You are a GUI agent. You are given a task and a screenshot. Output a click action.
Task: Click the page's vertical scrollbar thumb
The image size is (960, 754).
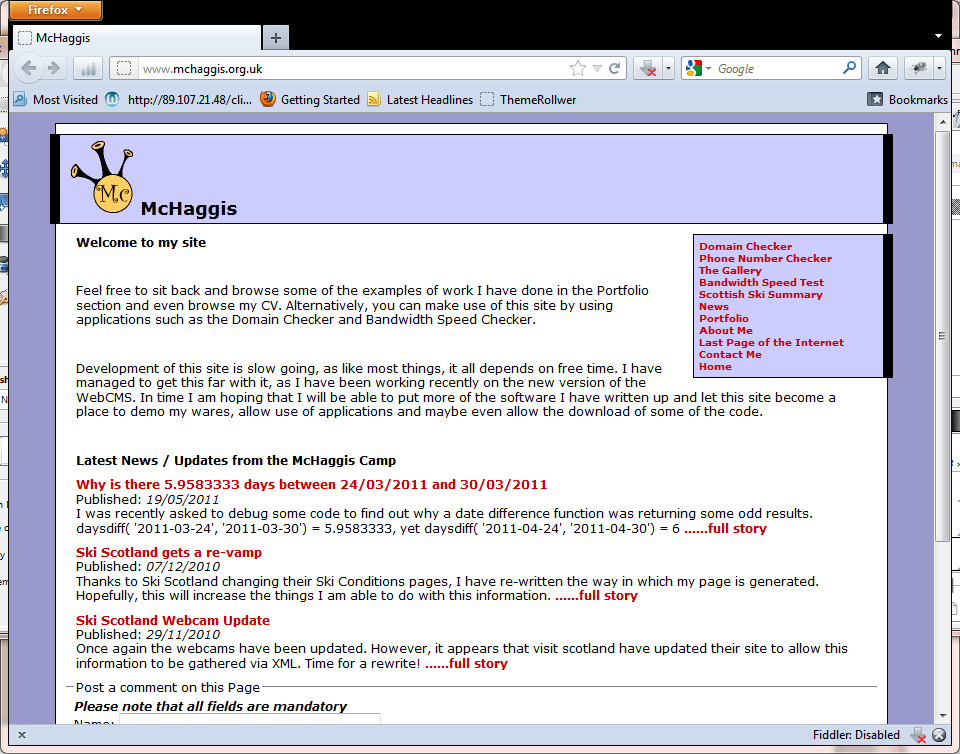(943, 335)
